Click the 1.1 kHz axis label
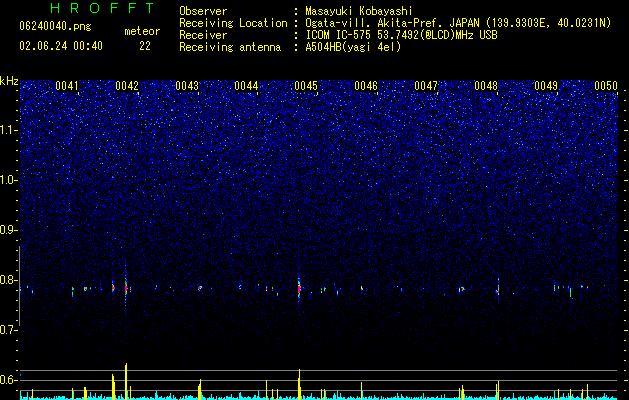Viewport: 629px width, 400px height. tap(8, 130)
